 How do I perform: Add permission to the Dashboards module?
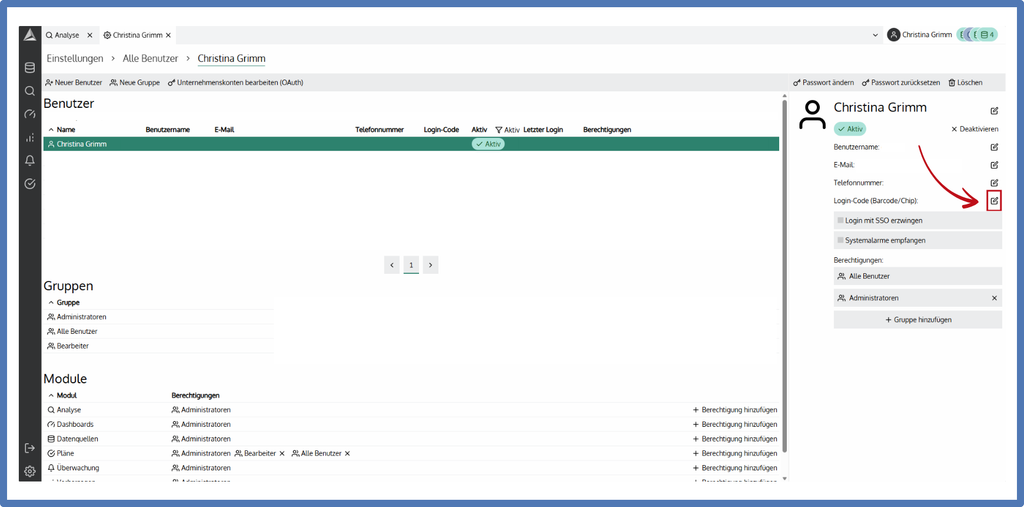pyautogui.click(x=735, y=425)
